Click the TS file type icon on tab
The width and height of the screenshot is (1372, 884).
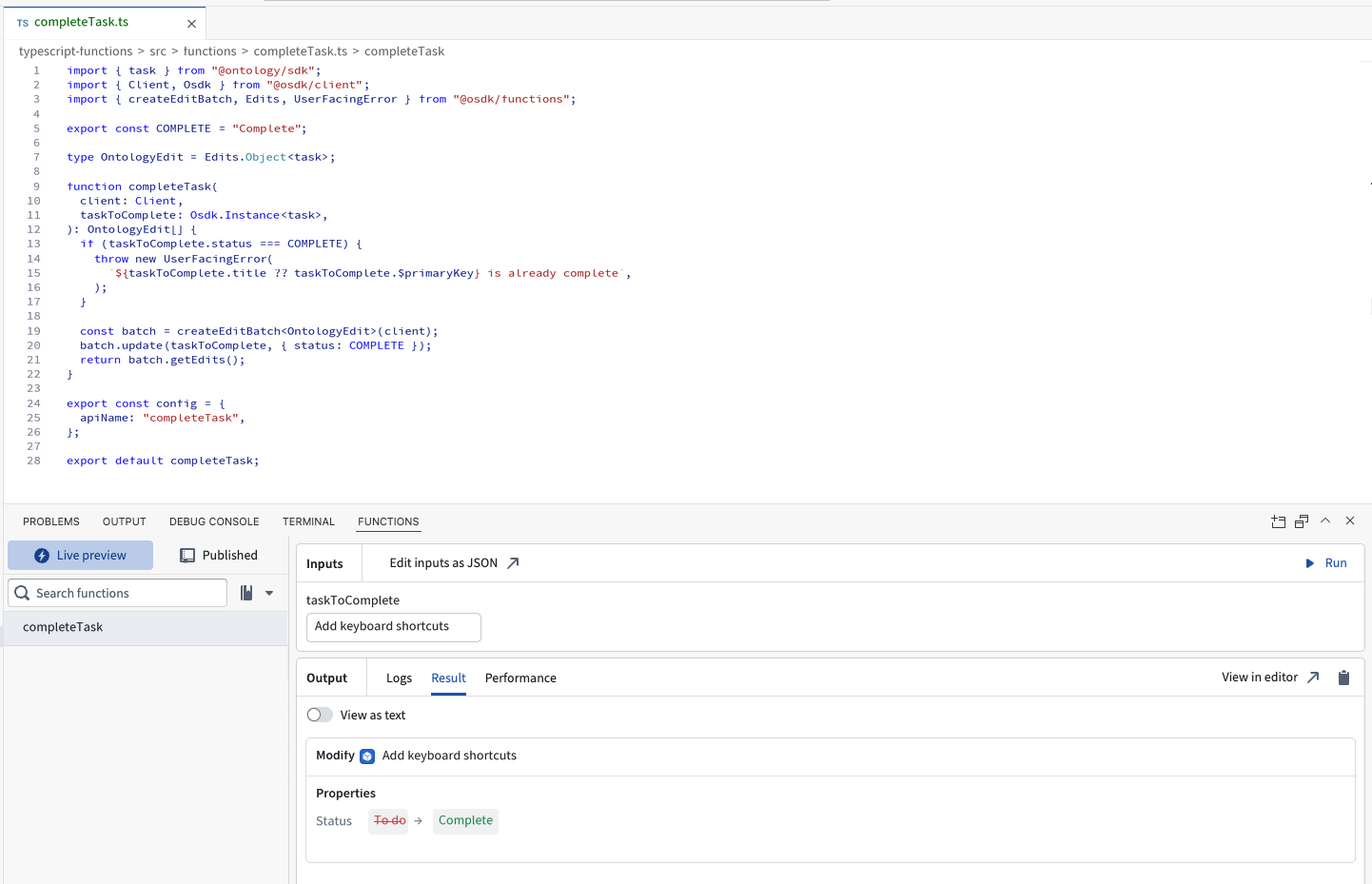(x=23, y=23)
